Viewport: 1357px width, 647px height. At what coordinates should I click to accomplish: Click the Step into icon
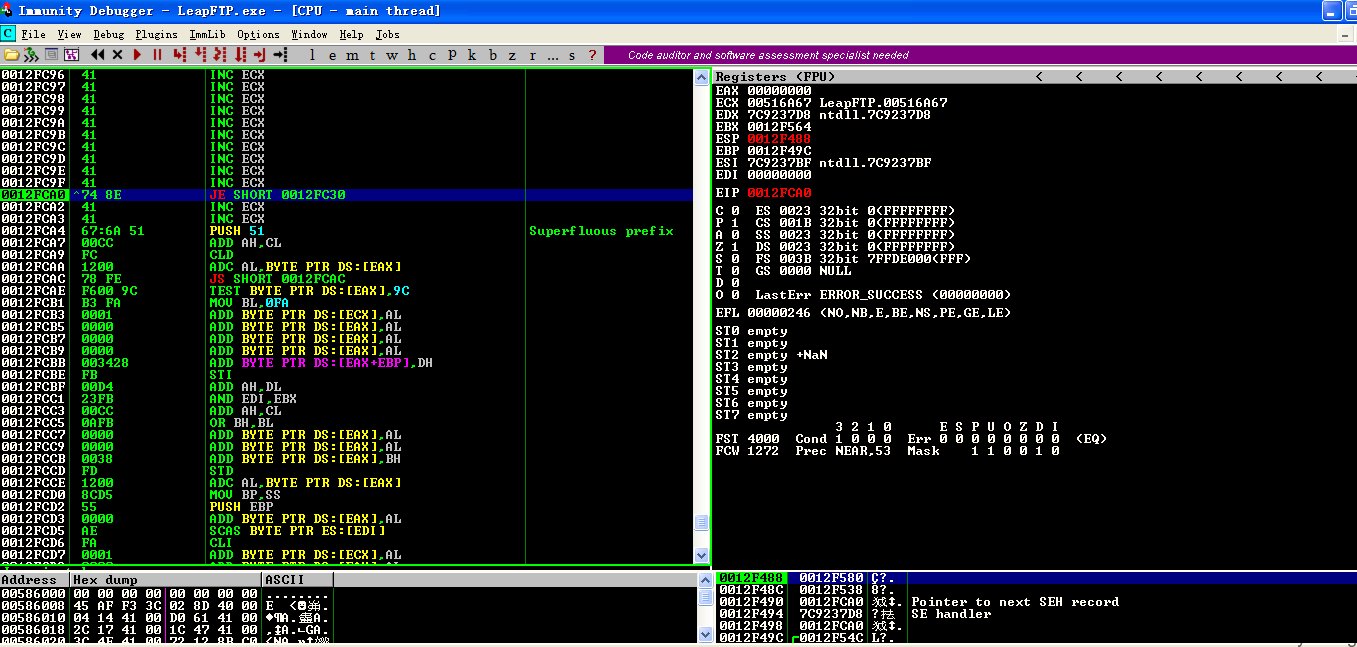tap(180, 54)
